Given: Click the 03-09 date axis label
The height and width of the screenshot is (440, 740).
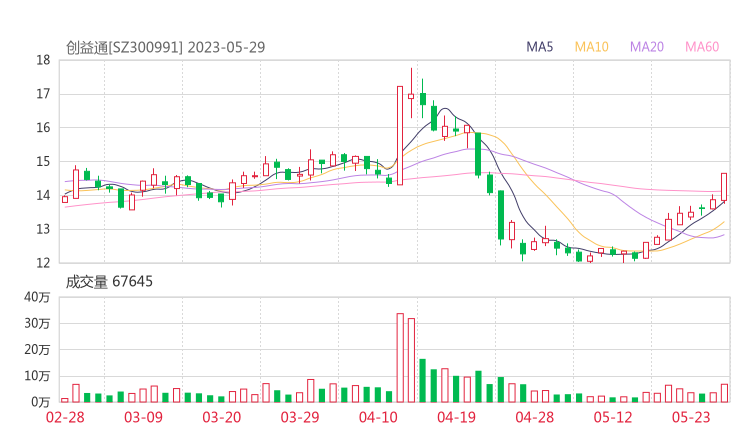Looking at the screenshot, I should pos(143,417).
